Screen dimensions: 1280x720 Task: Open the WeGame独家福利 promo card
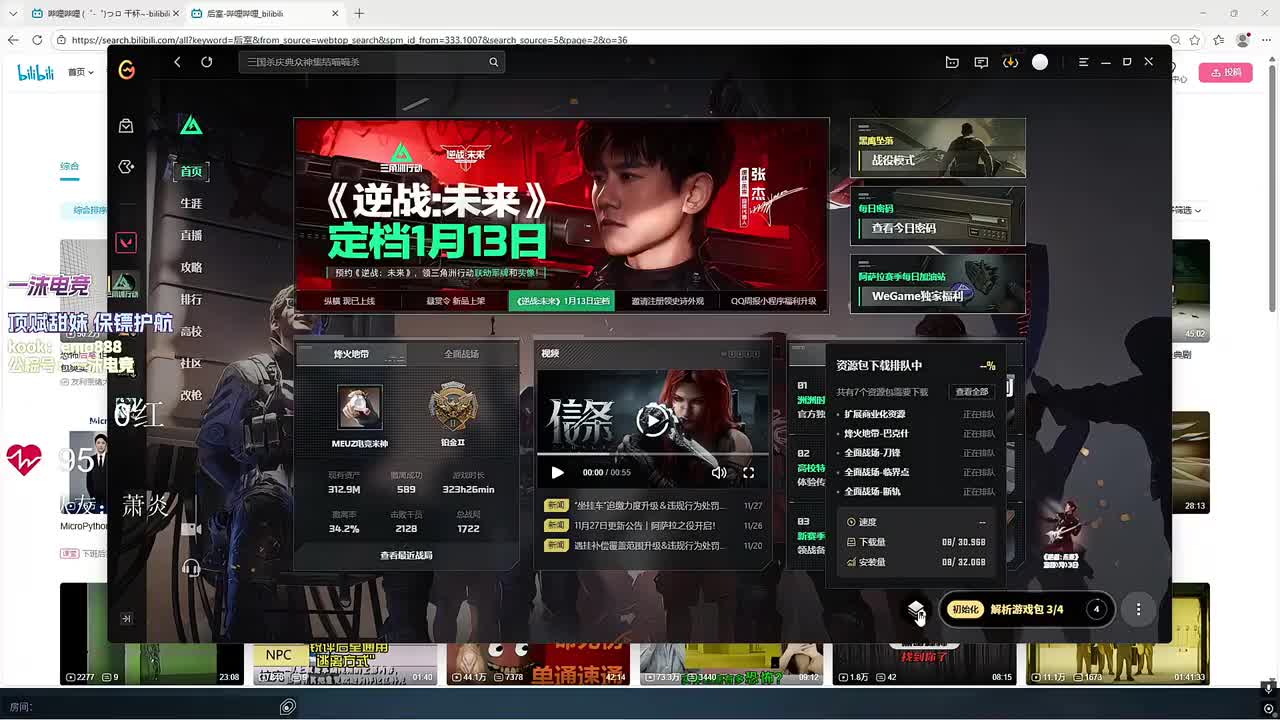point(937,284)
